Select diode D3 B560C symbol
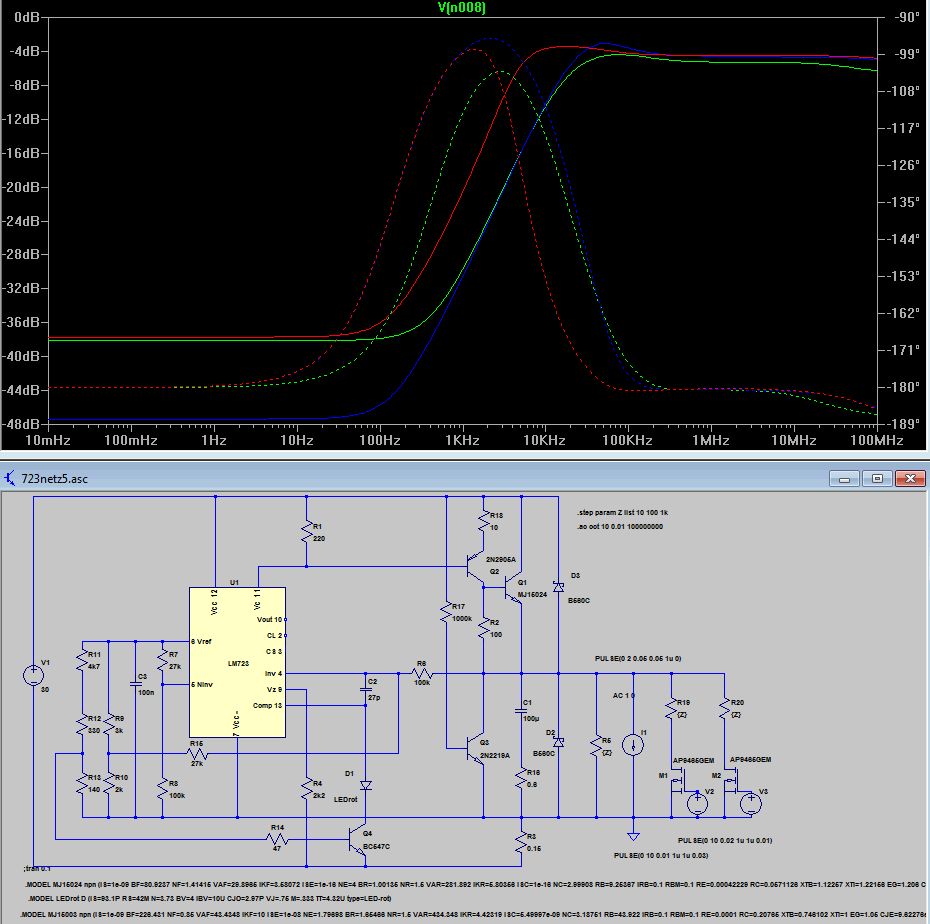Image resolution: width=930 pixels, height=924 pixels. [x=558, y=587]
